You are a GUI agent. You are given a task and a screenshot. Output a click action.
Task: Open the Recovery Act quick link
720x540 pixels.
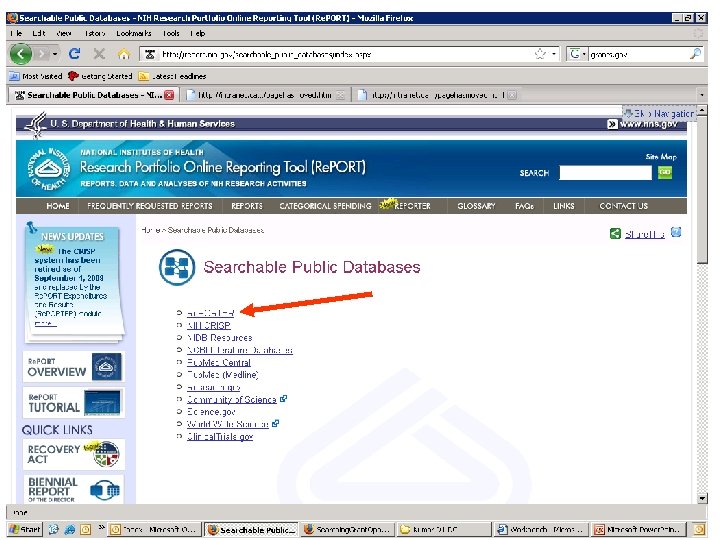[73, 454]
